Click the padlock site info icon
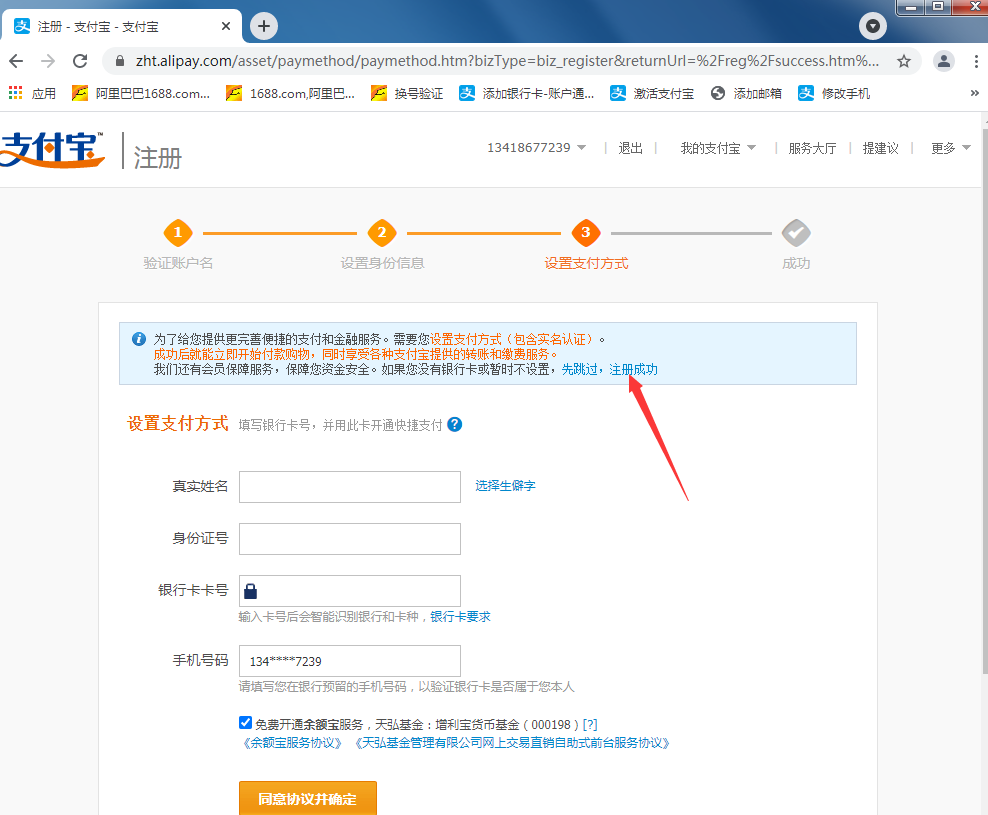This screenshot has height=815, width=988. pos(120,61)
